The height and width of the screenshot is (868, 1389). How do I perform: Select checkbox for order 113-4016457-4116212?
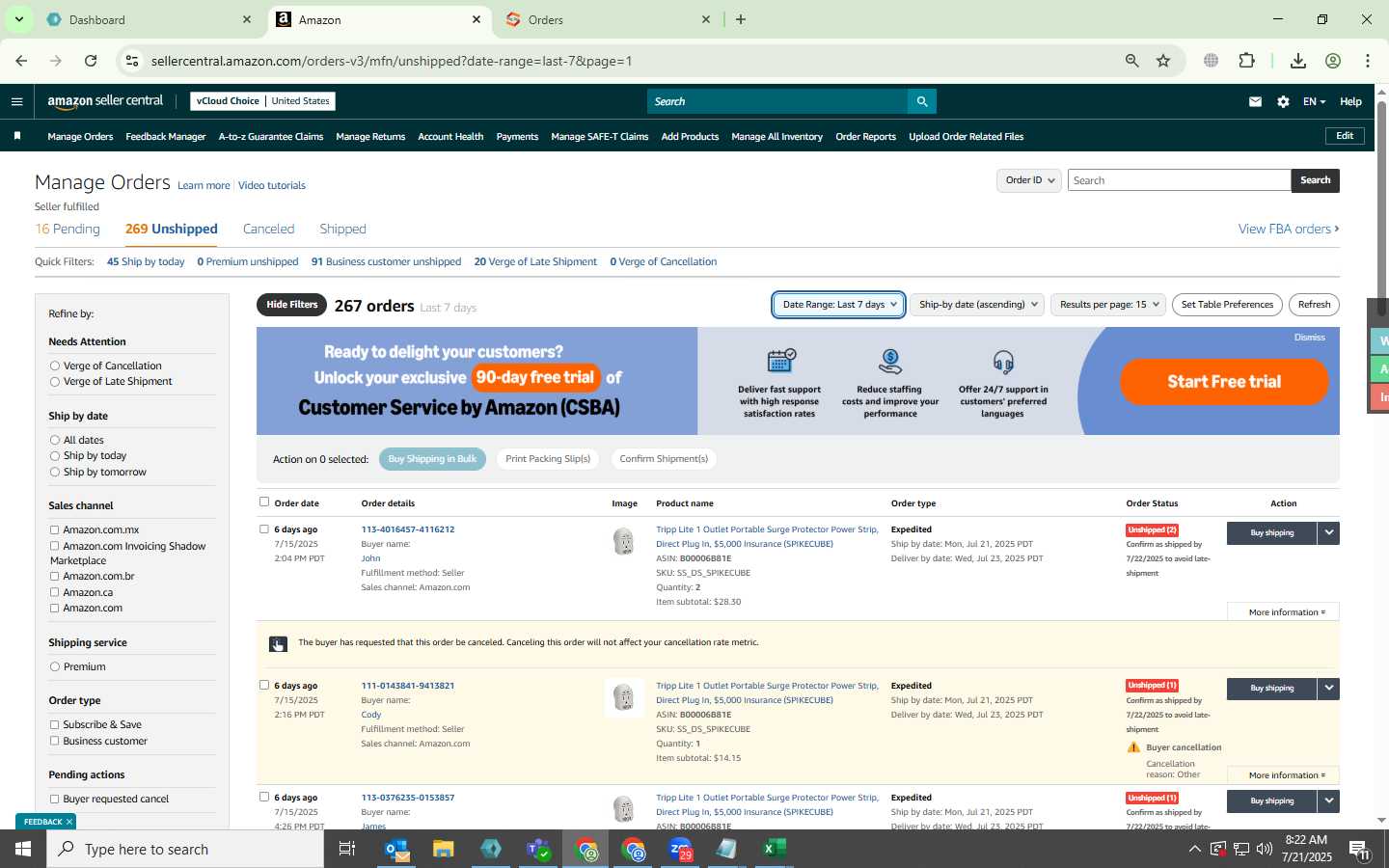tap(264, 529)
